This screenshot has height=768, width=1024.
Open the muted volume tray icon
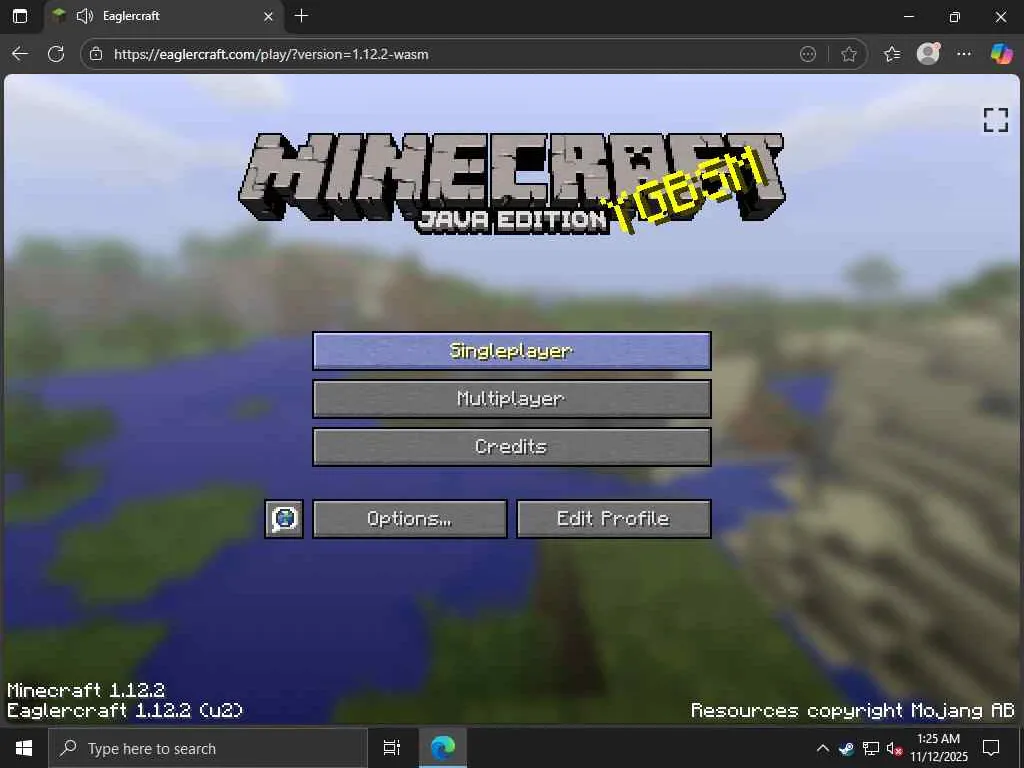coord(893,749)
